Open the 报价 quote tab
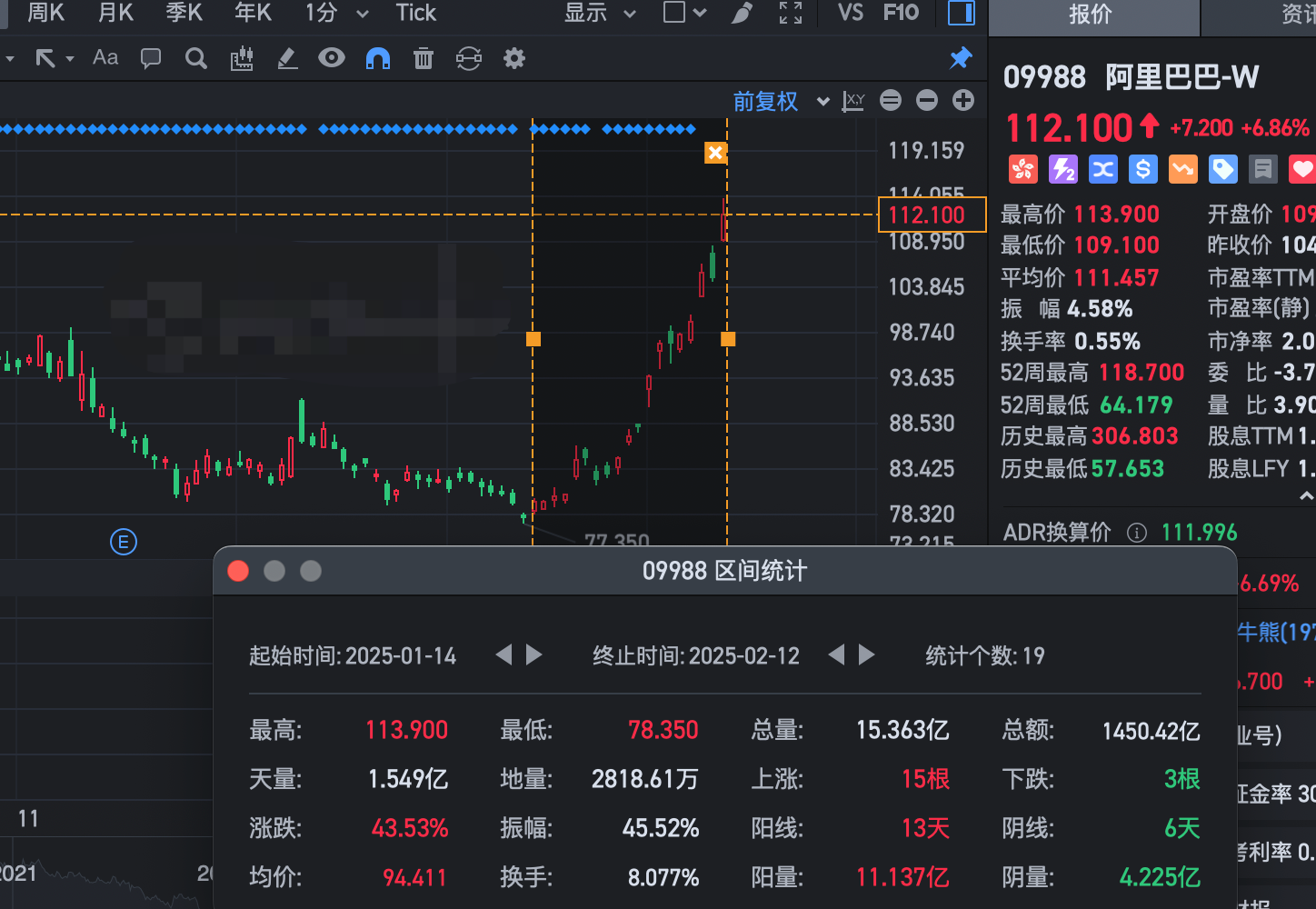Screen dimensions: 1316x909 pos(1093,16)
